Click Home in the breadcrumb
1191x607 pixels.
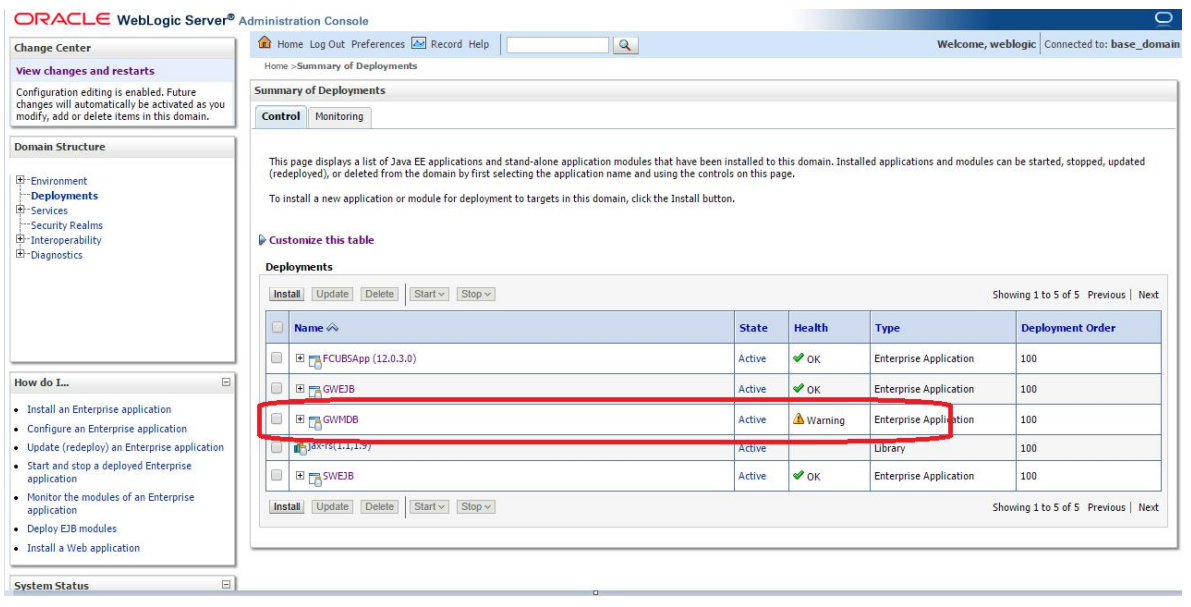pyautogui.click(x=276, y=66)
